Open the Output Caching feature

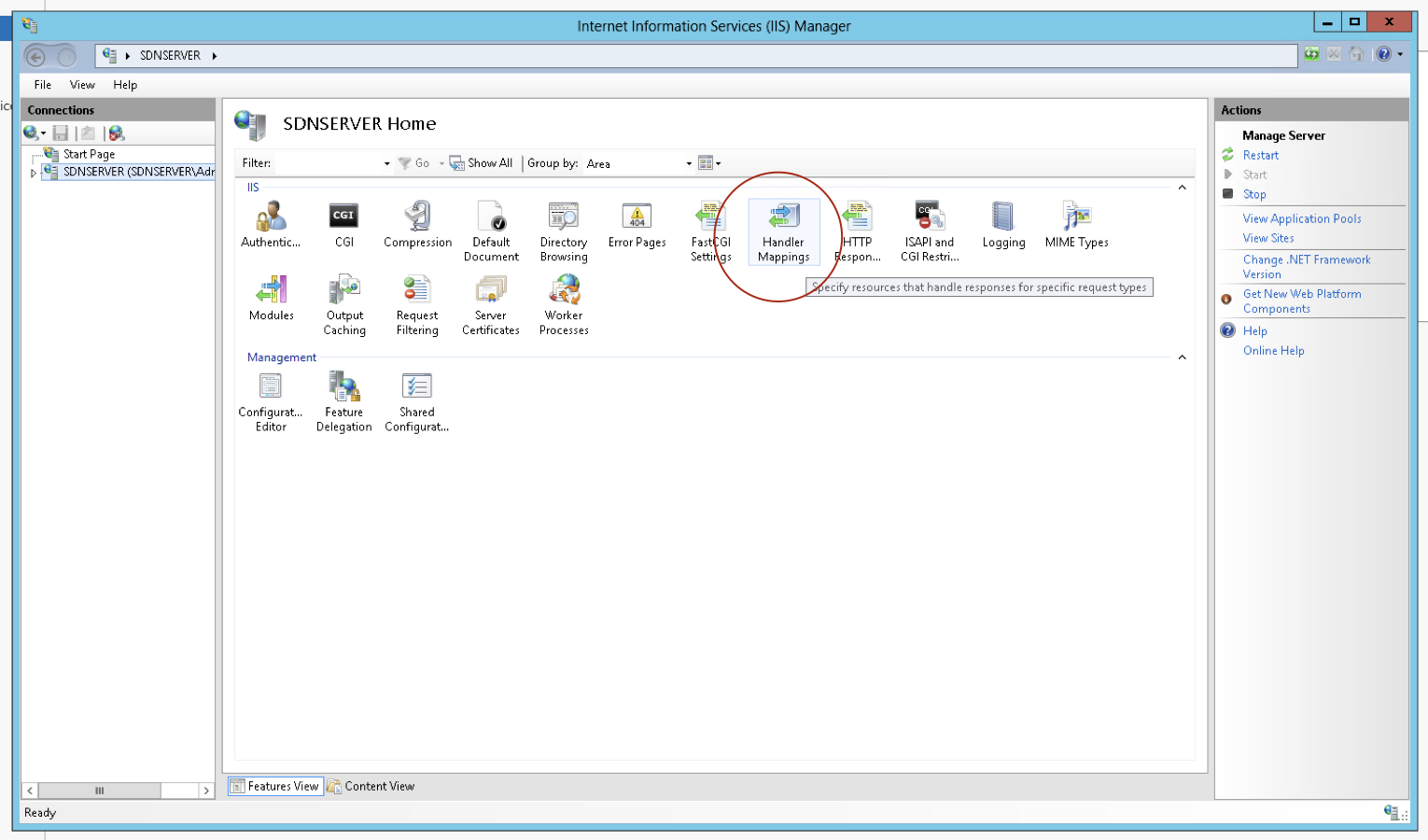click(x=344, y=305)
